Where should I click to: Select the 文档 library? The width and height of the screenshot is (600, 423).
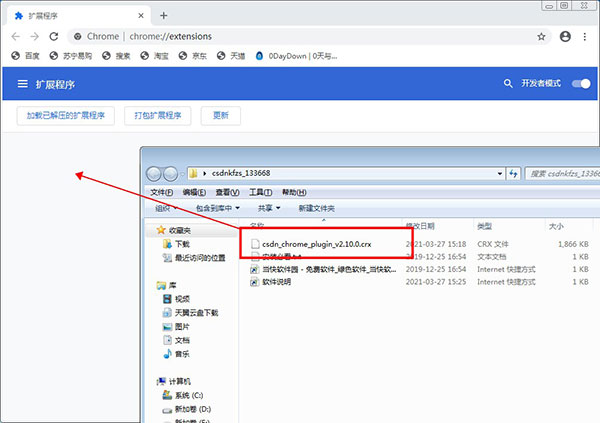click(176, 340)
